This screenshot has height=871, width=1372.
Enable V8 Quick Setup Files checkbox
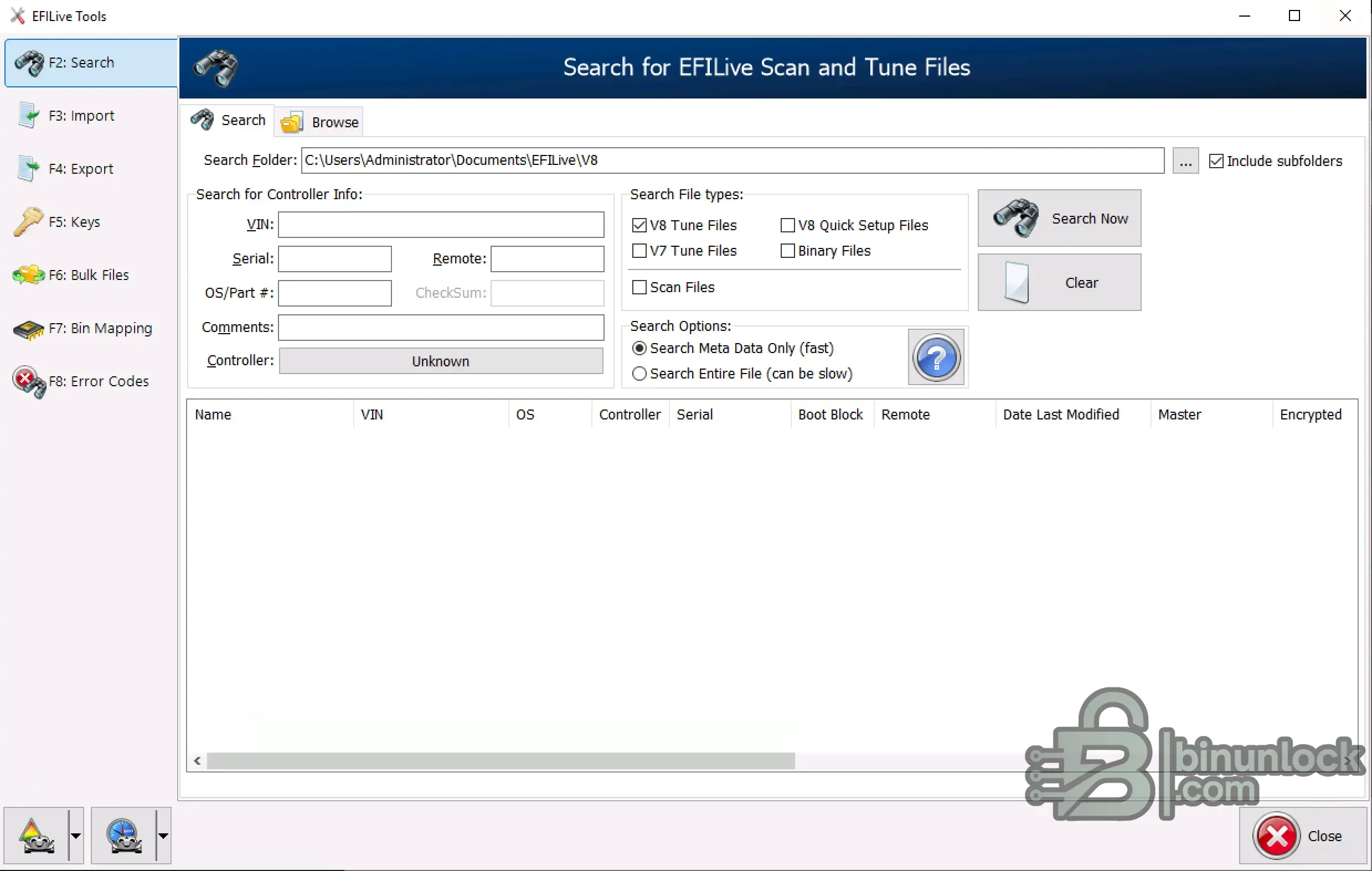pos(855,225)
